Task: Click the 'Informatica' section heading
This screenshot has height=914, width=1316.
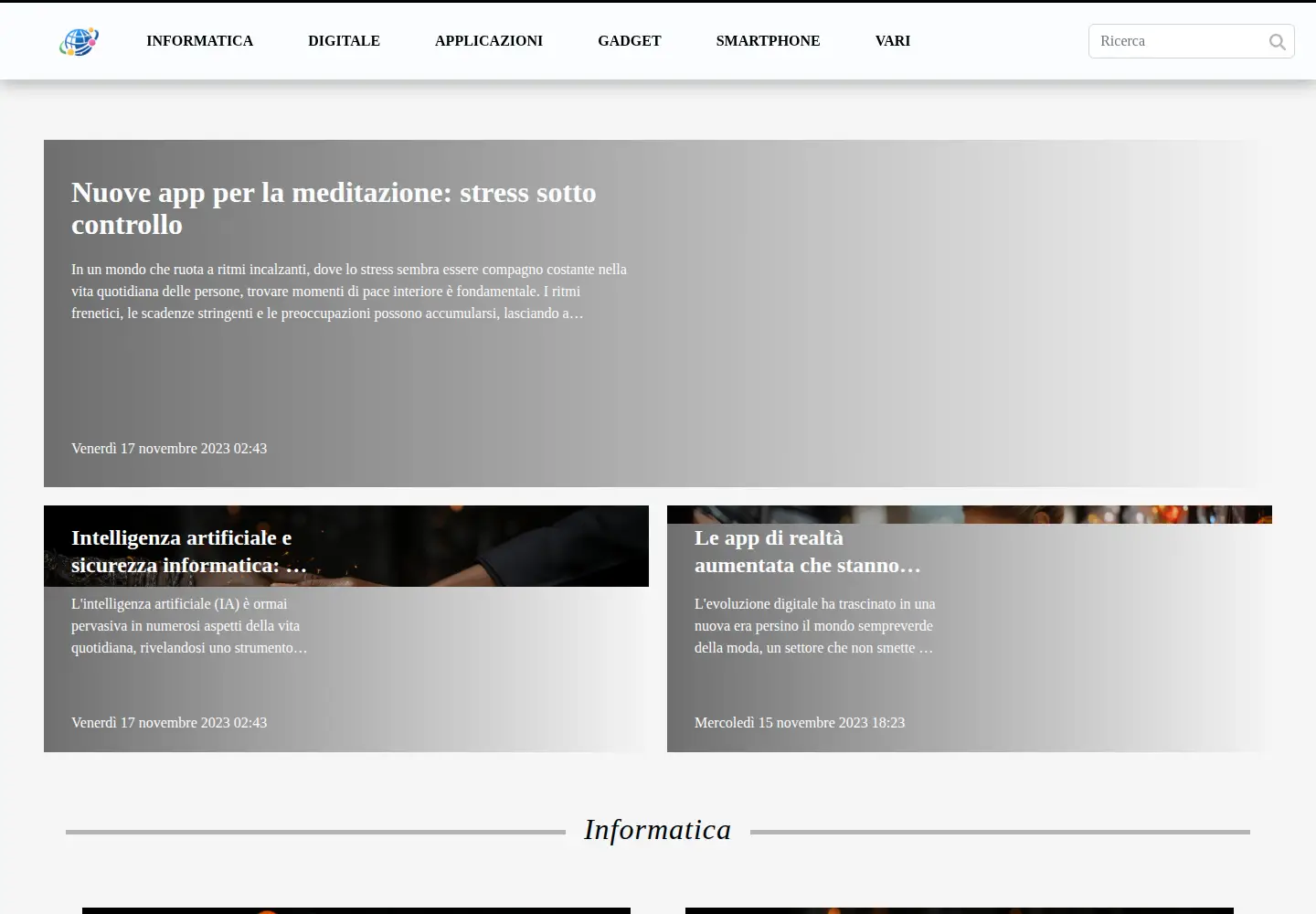Action: 658,830
